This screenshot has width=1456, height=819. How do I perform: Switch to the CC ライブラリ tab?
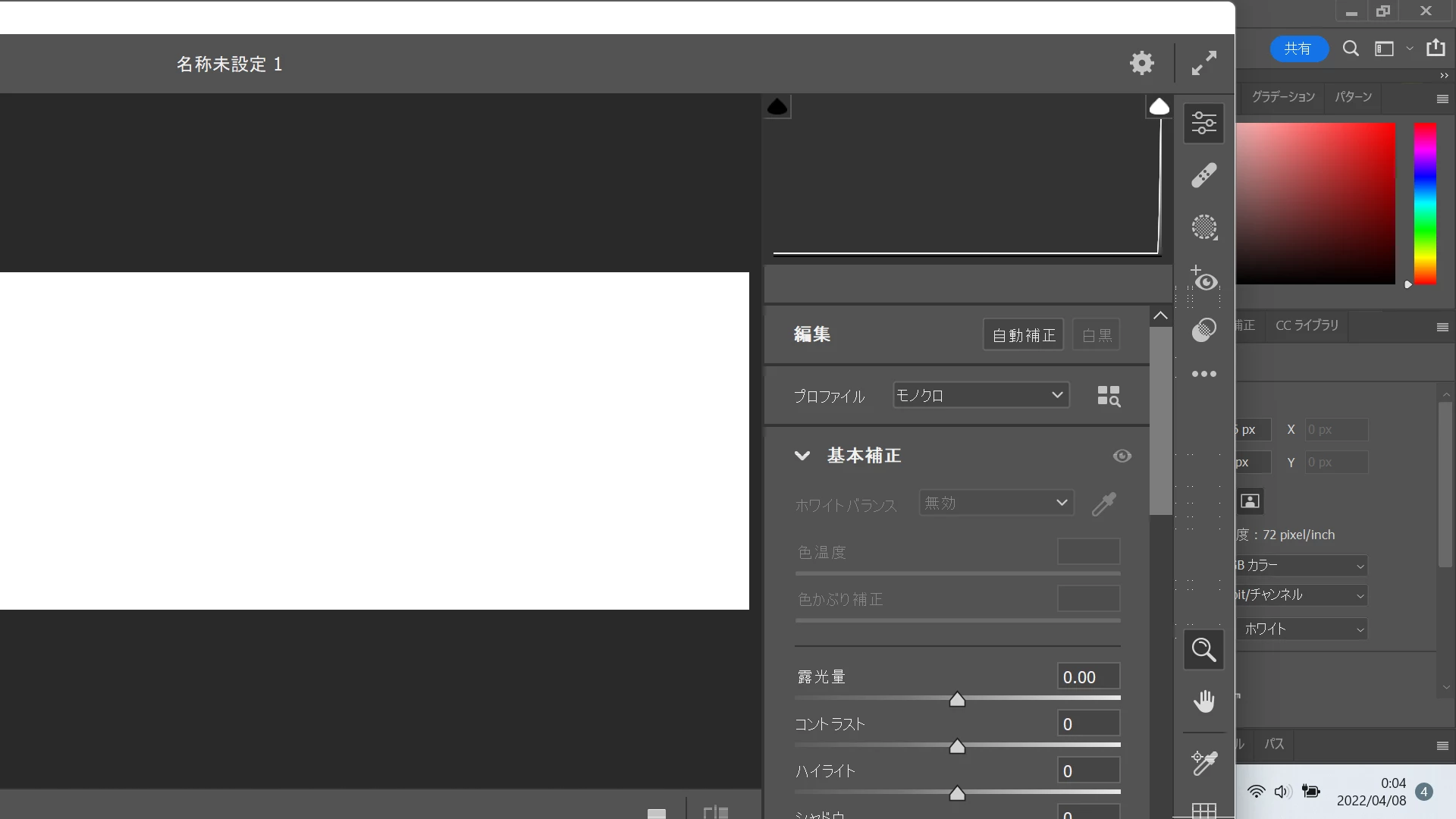click(x=1307, y=325)
